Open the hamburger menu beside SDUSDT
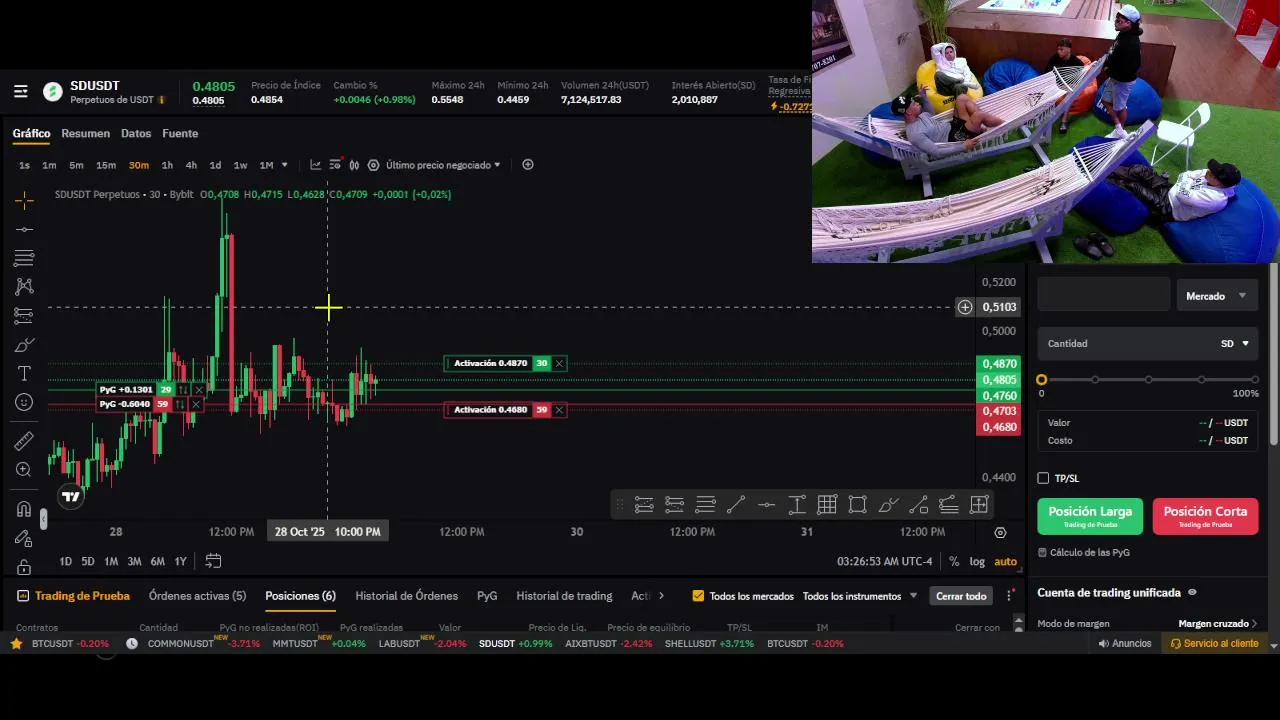This screenshot has width=1280, height=720. 21,92
